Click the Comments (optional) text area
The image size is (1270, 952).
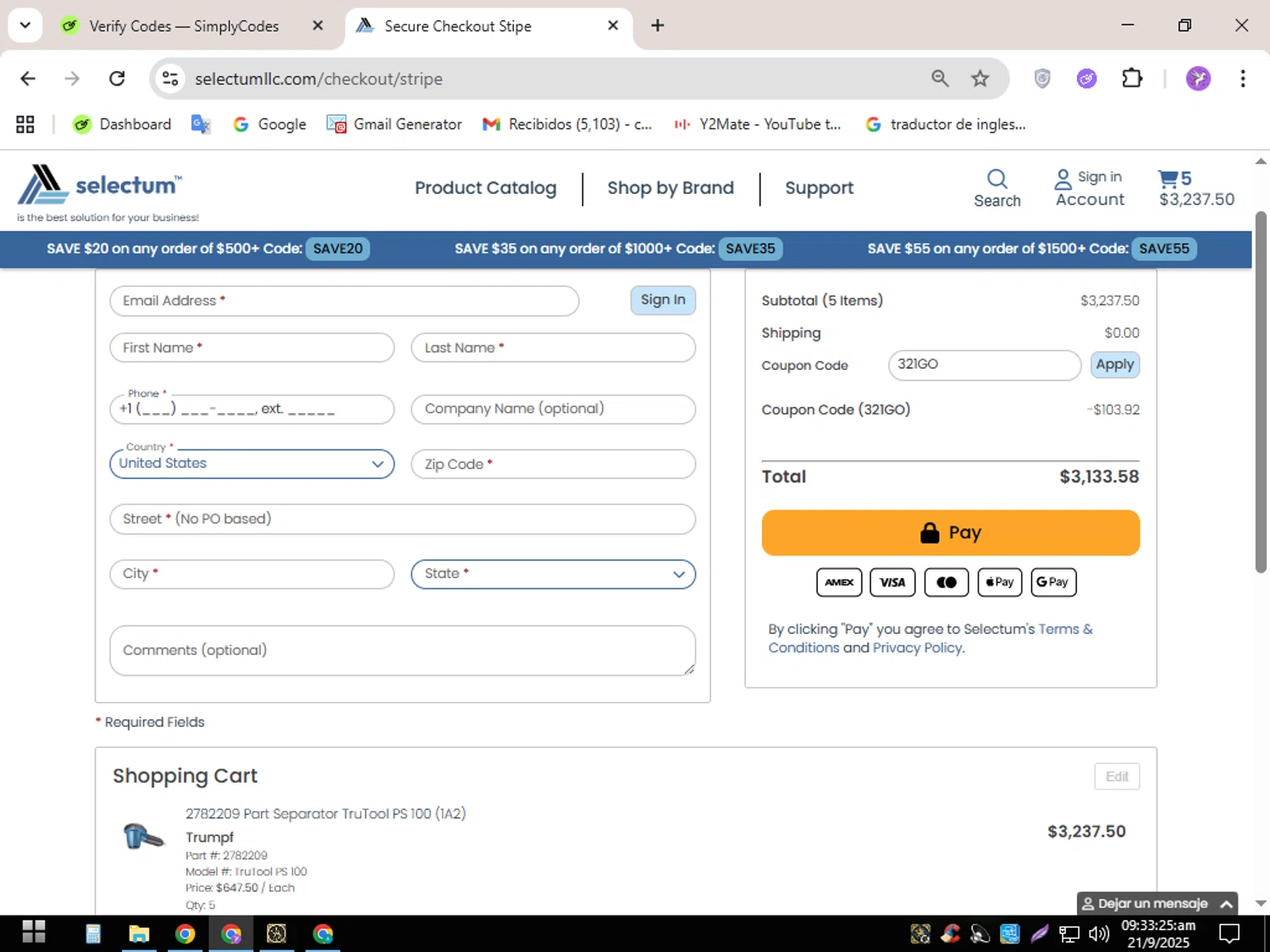point(403,650)
